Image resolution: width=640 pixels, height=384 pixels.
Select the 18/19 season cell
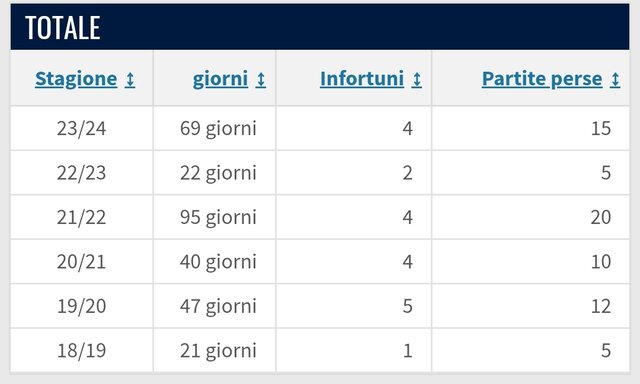click(x=82, y=351)
